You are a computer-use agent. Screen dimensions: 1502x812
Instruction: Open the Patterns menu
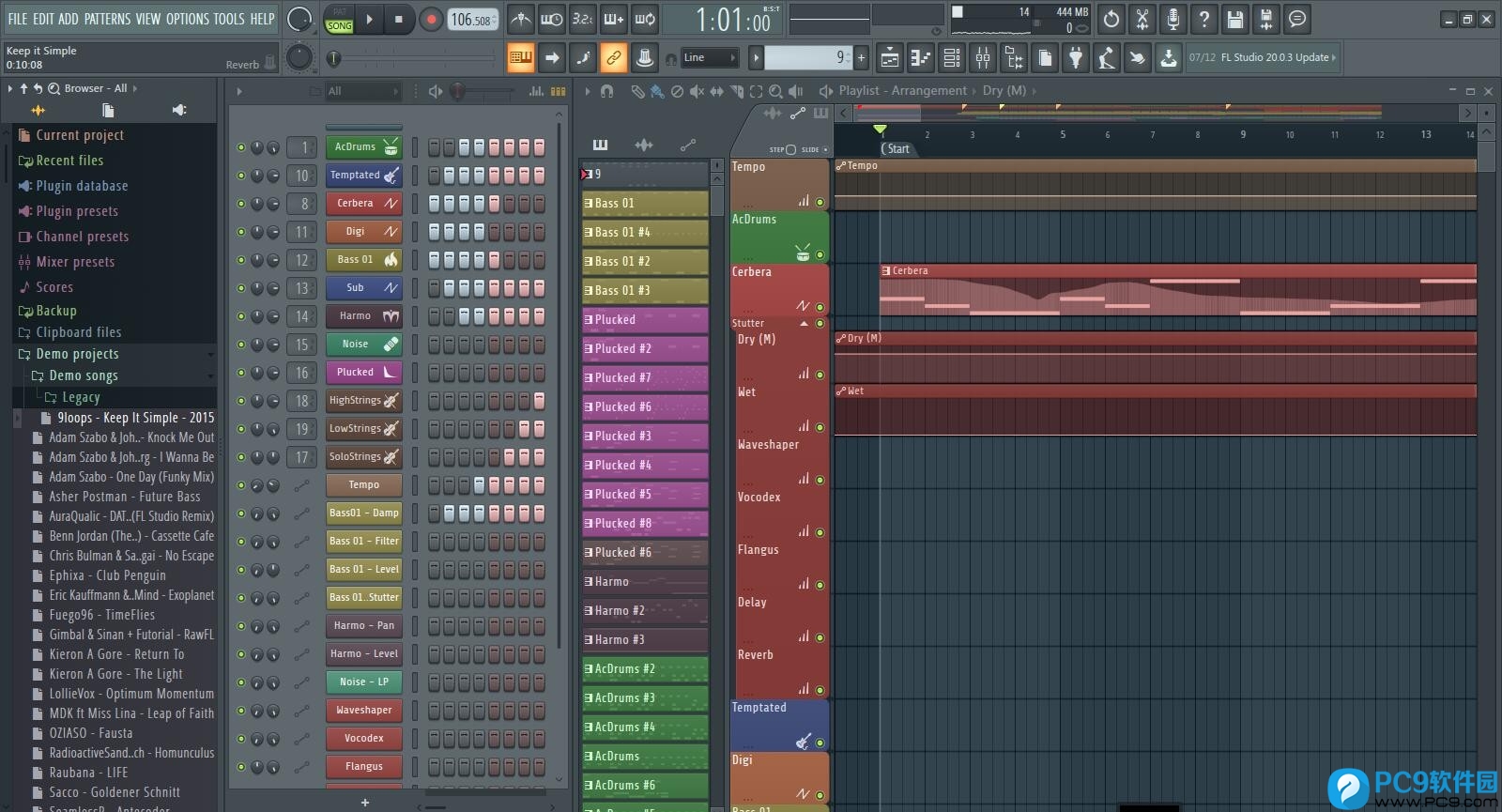[107, 19]
